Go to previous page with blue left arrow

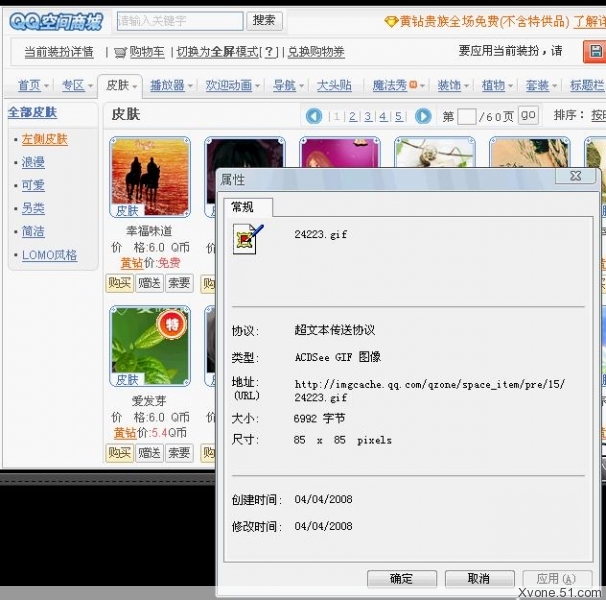pyautogui.click(x=314, y=116)
